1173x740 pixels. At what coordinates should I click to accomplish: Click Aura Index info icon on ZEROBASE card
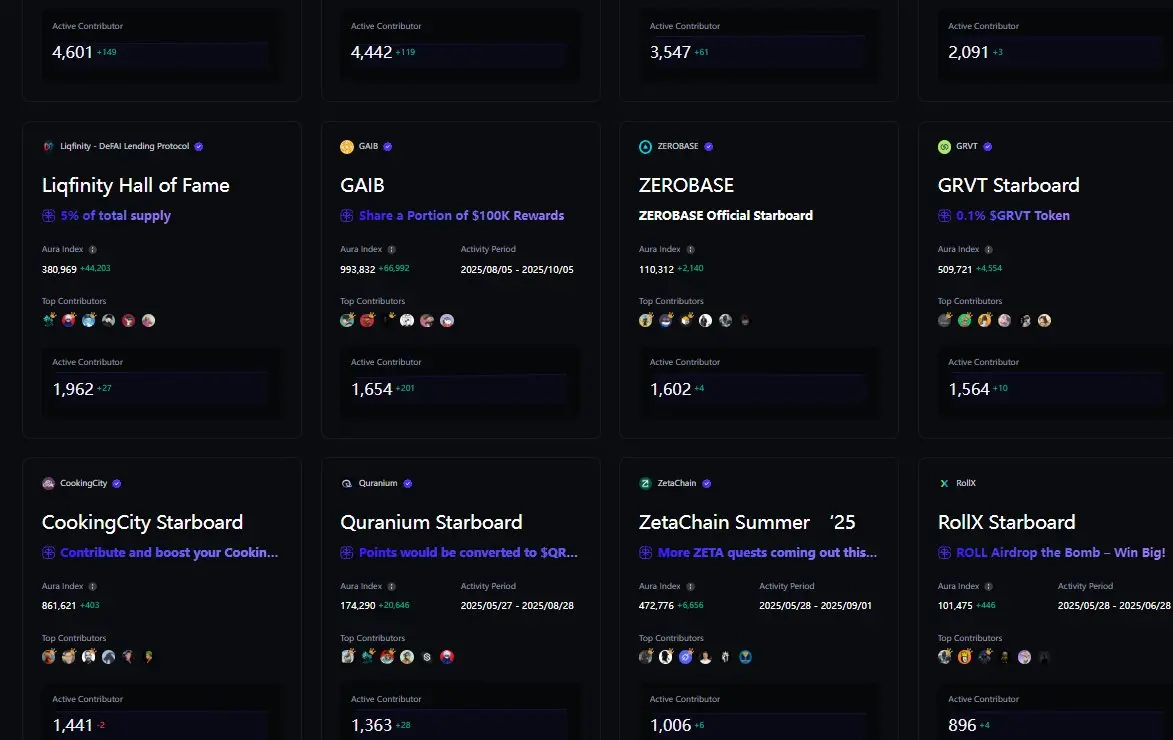click(x=690, y=249)
